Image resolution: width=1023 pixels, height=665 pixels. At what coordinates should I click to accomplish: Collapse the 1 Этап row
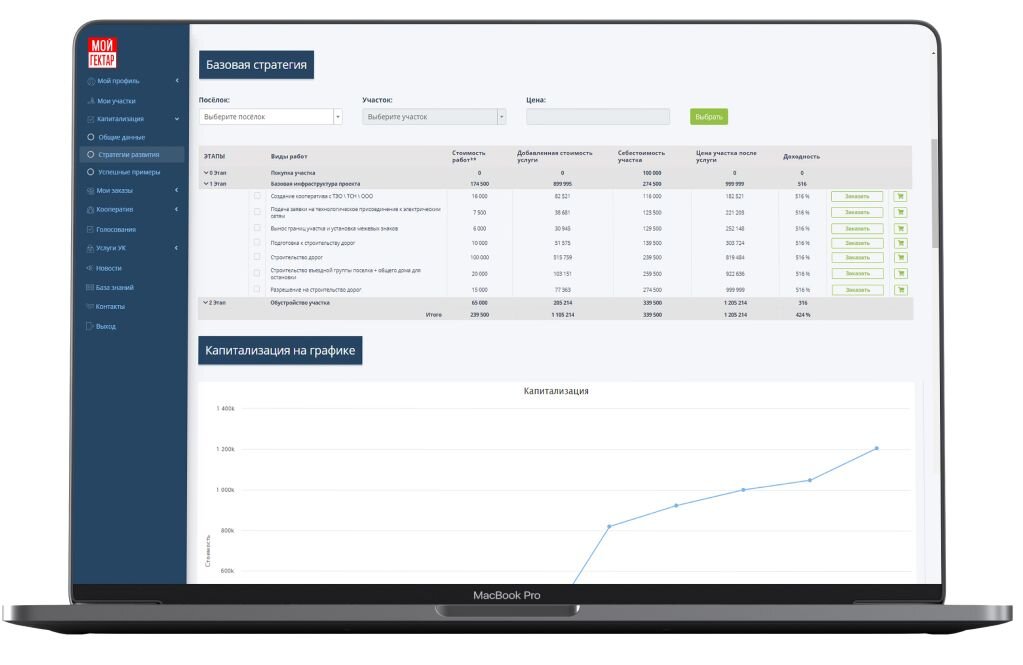click(x=206, y=184)
